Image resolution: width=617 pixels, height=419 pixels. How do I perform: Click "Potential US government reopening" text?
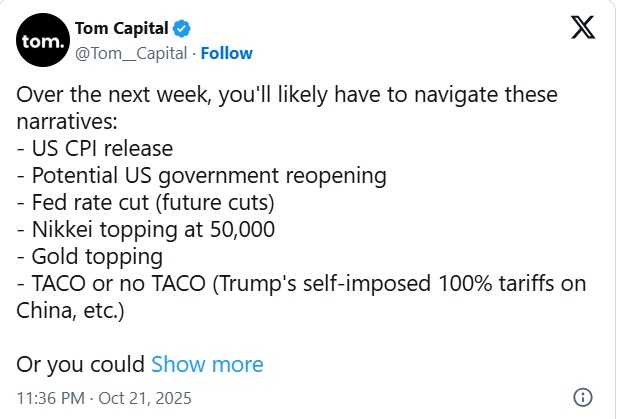click(202, 175)
